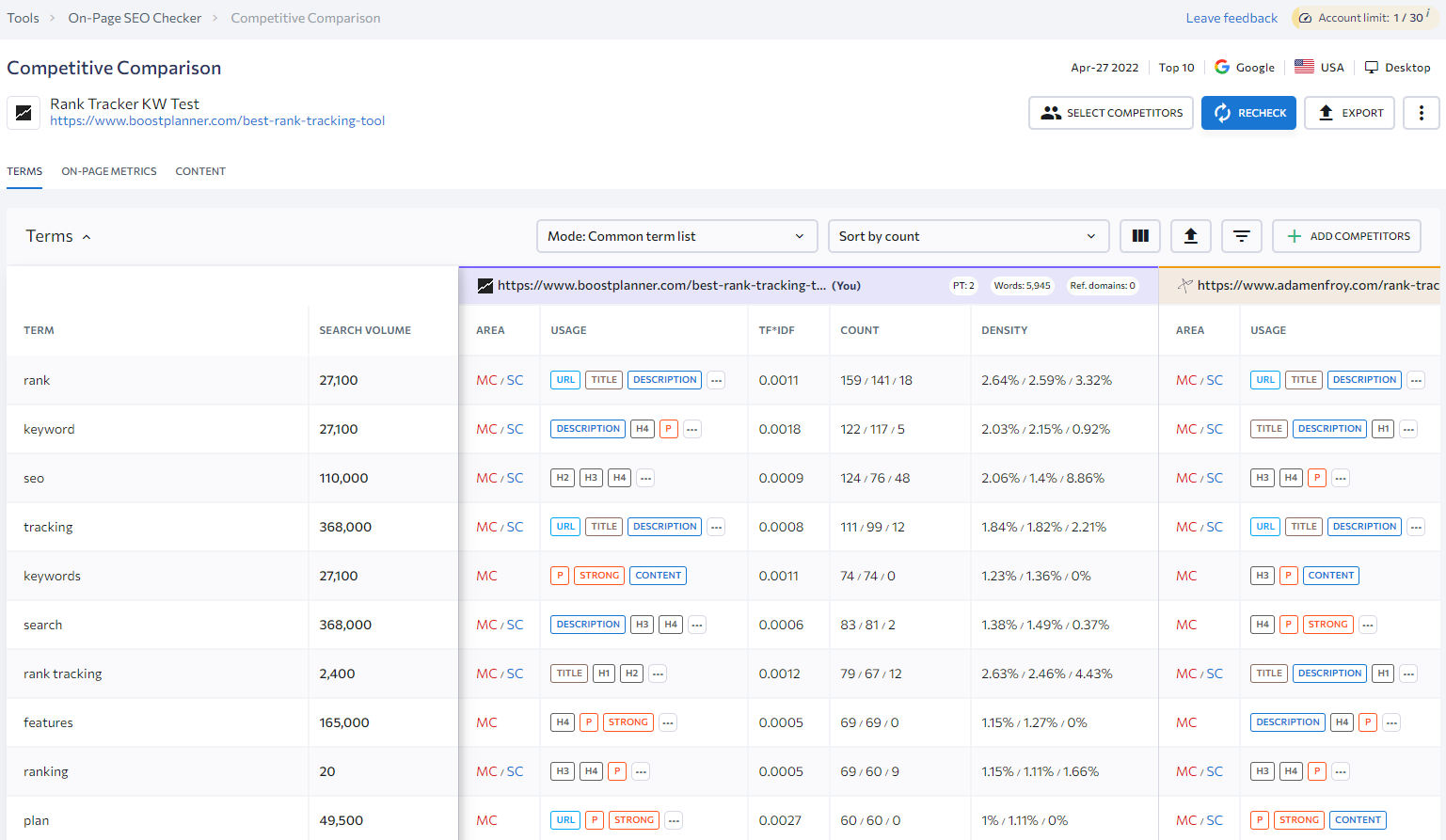Viewport: 1446px width, 840px height.
Task: Click the Apr-27 2022 date
Action: coord(1104,68)
